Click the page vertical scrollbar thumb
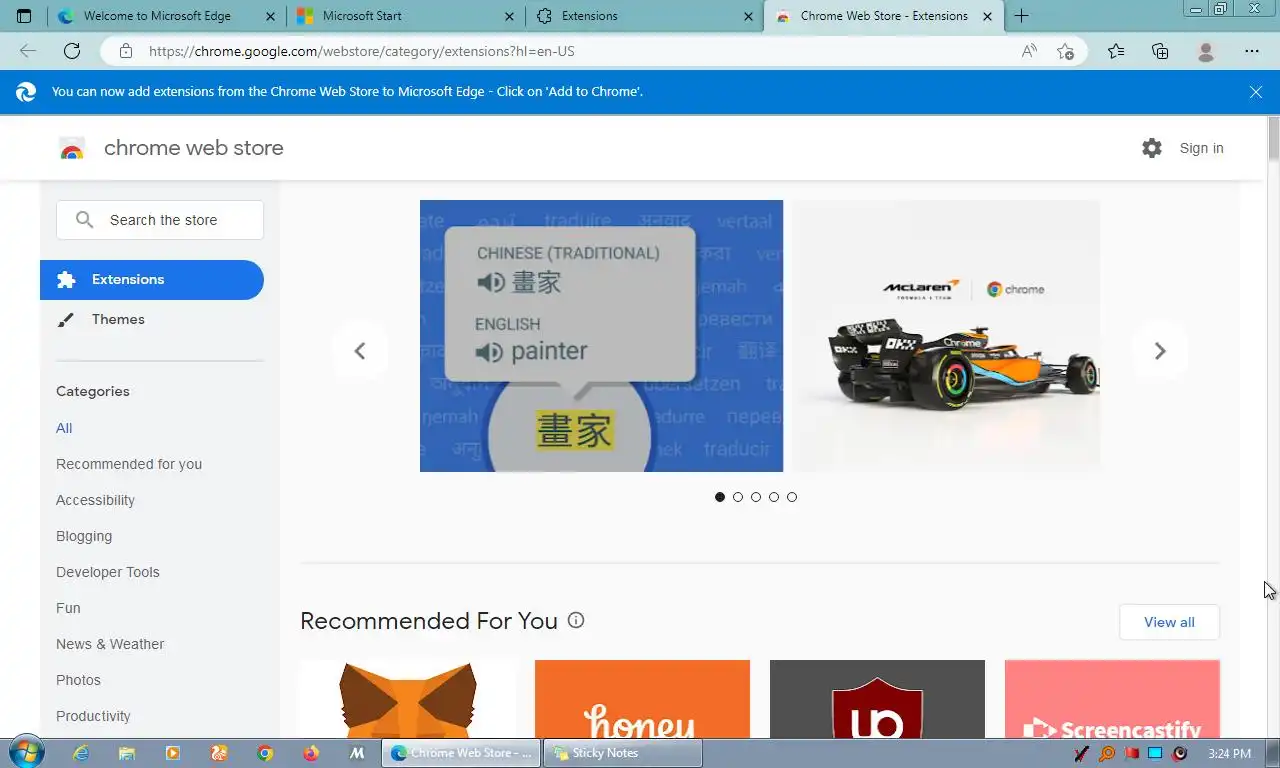The image size is (1280, 768). pyautogui.click(x=1273, y=138)
